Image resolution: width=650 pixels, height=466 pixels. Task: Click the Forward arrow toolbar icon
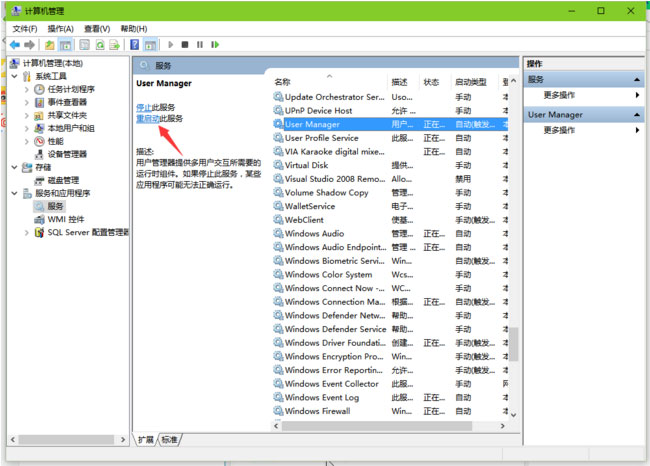coord(29,45)
